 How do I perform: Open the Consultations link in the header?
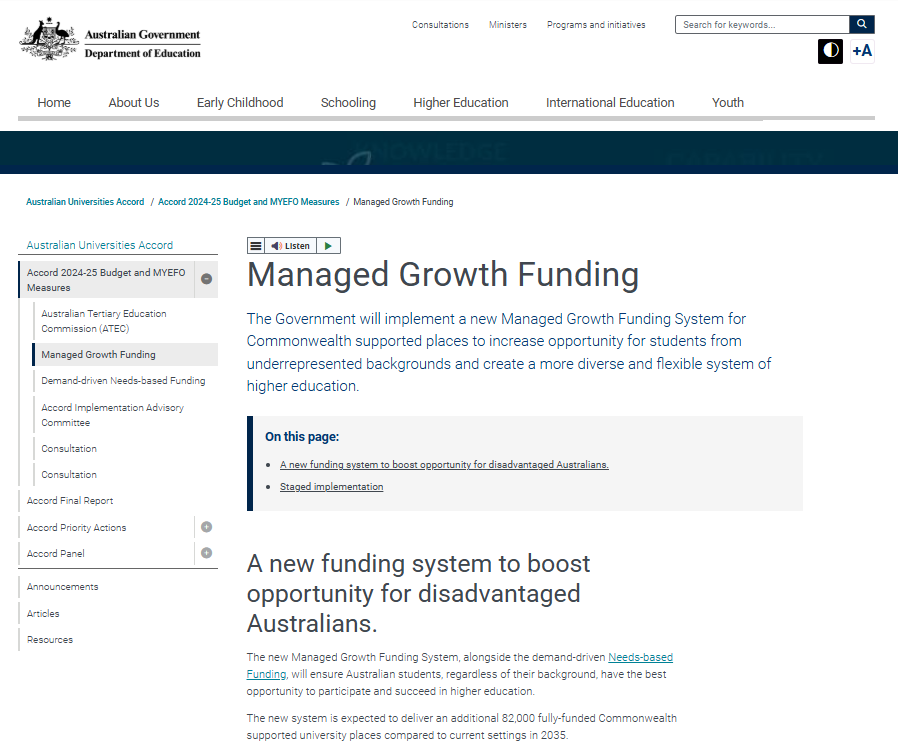point(440,25)
